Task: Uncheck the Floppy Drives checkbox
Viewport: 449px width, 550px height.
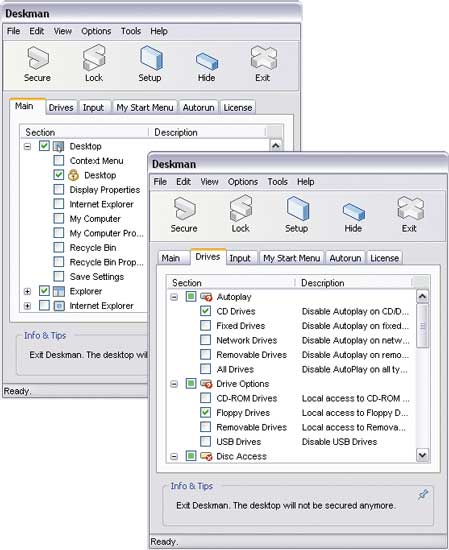Action: tap(206, 412)
